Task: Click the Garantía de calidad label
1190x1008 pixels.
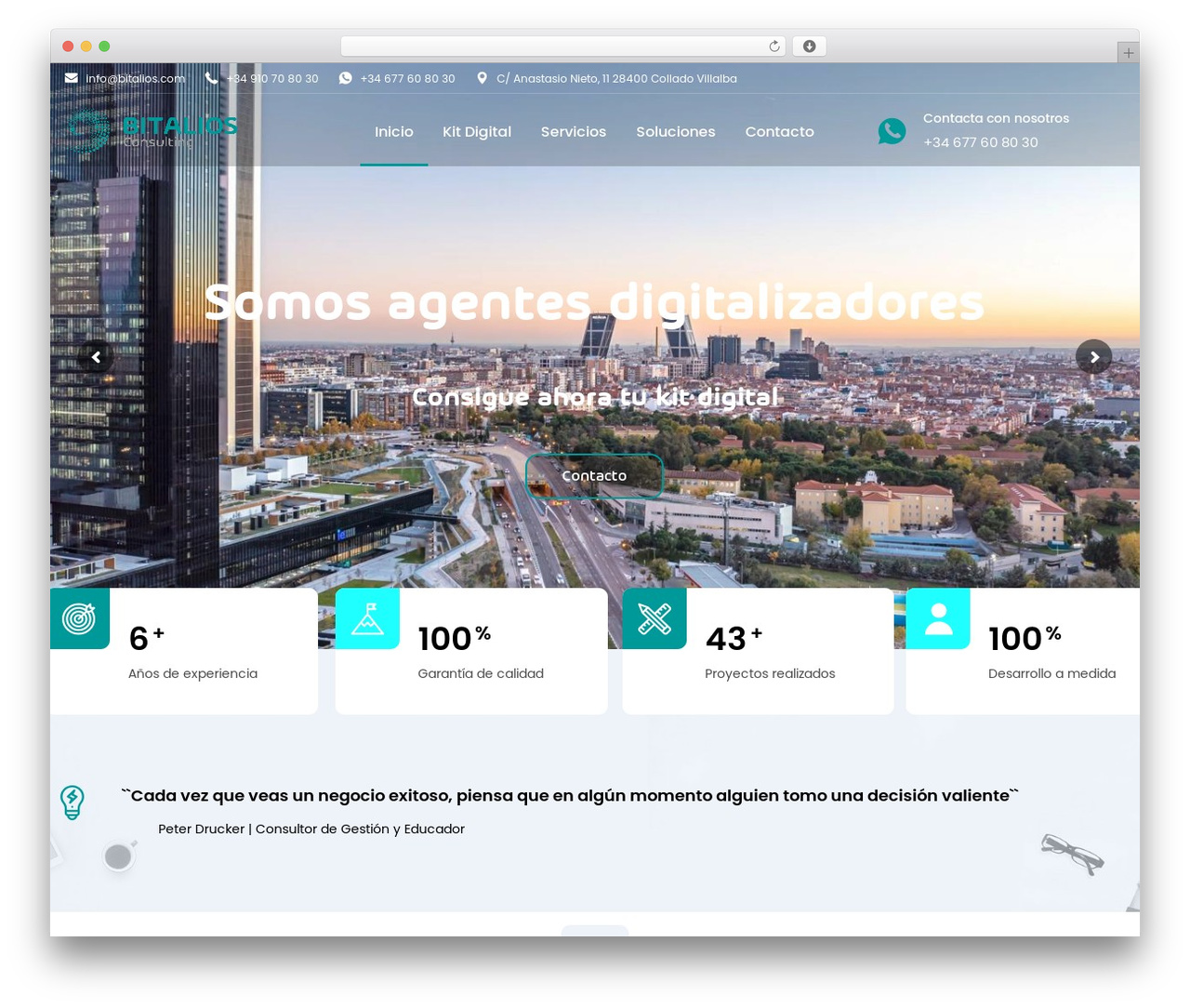Action: [x=481, y=673]
